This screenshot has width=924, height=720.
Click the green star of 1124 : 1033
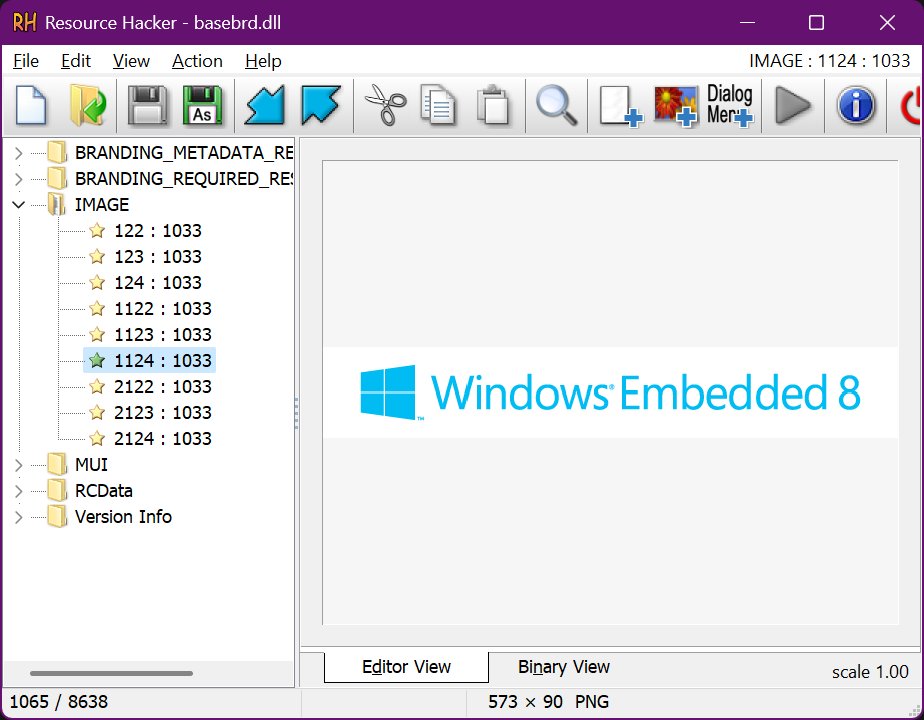tap(97, 361)
